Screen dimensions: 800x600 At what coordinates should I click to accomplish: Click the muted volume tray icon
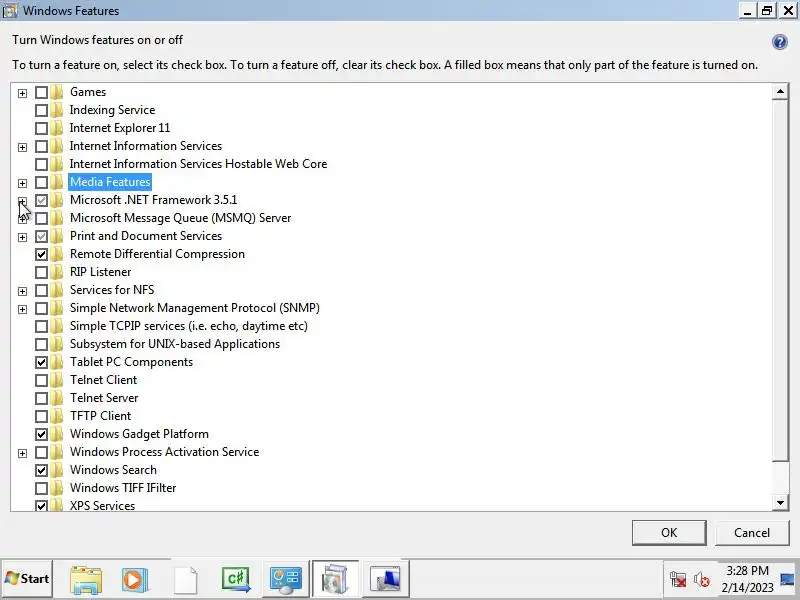[702, 580]
